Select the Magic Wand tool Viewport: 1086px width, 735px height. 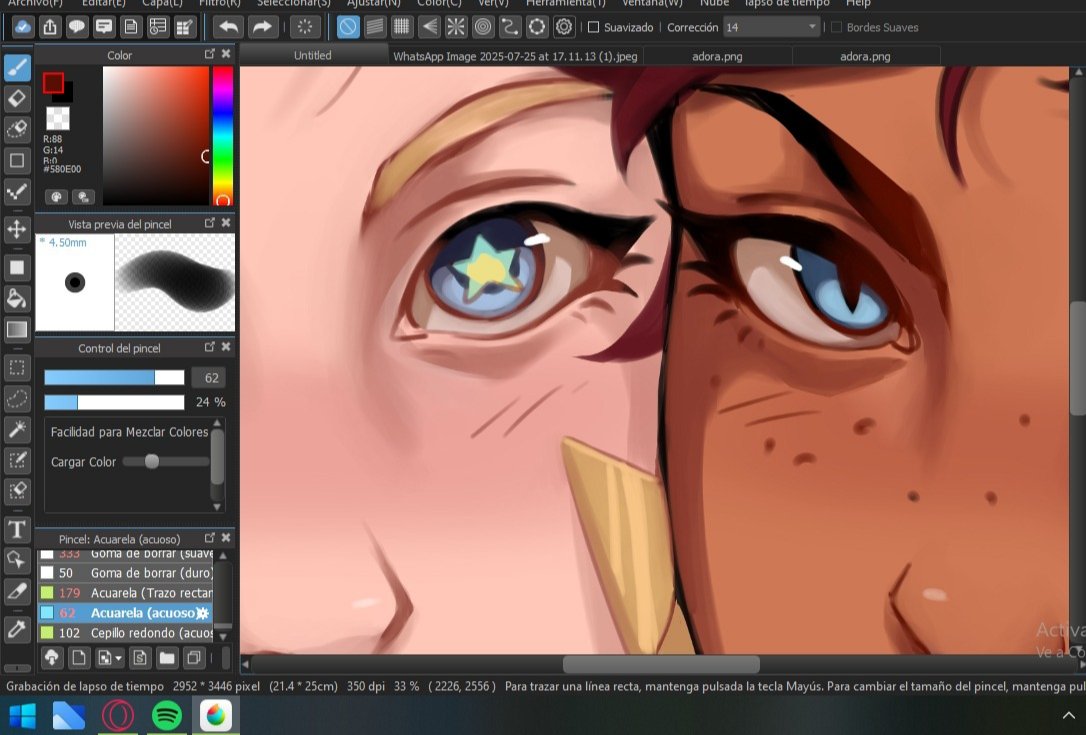(17, 430)
